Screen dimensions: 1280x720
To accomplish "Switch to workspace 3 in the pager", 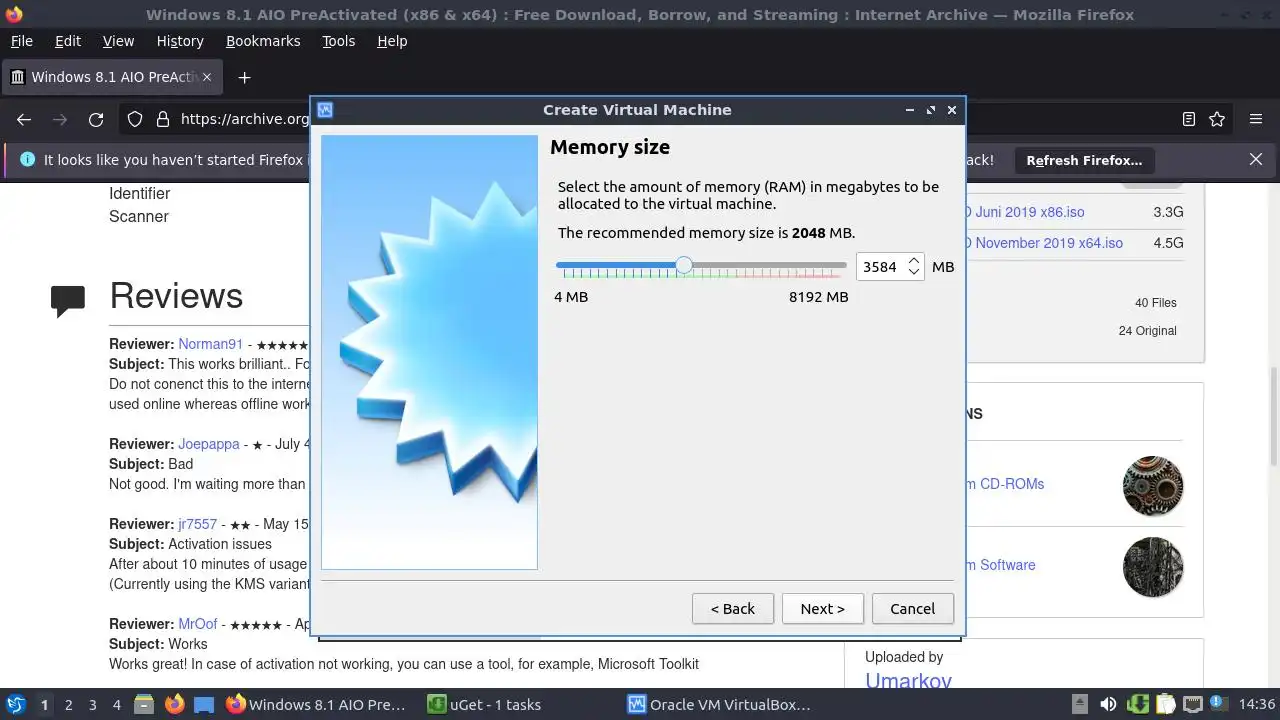I will [92, 704].
